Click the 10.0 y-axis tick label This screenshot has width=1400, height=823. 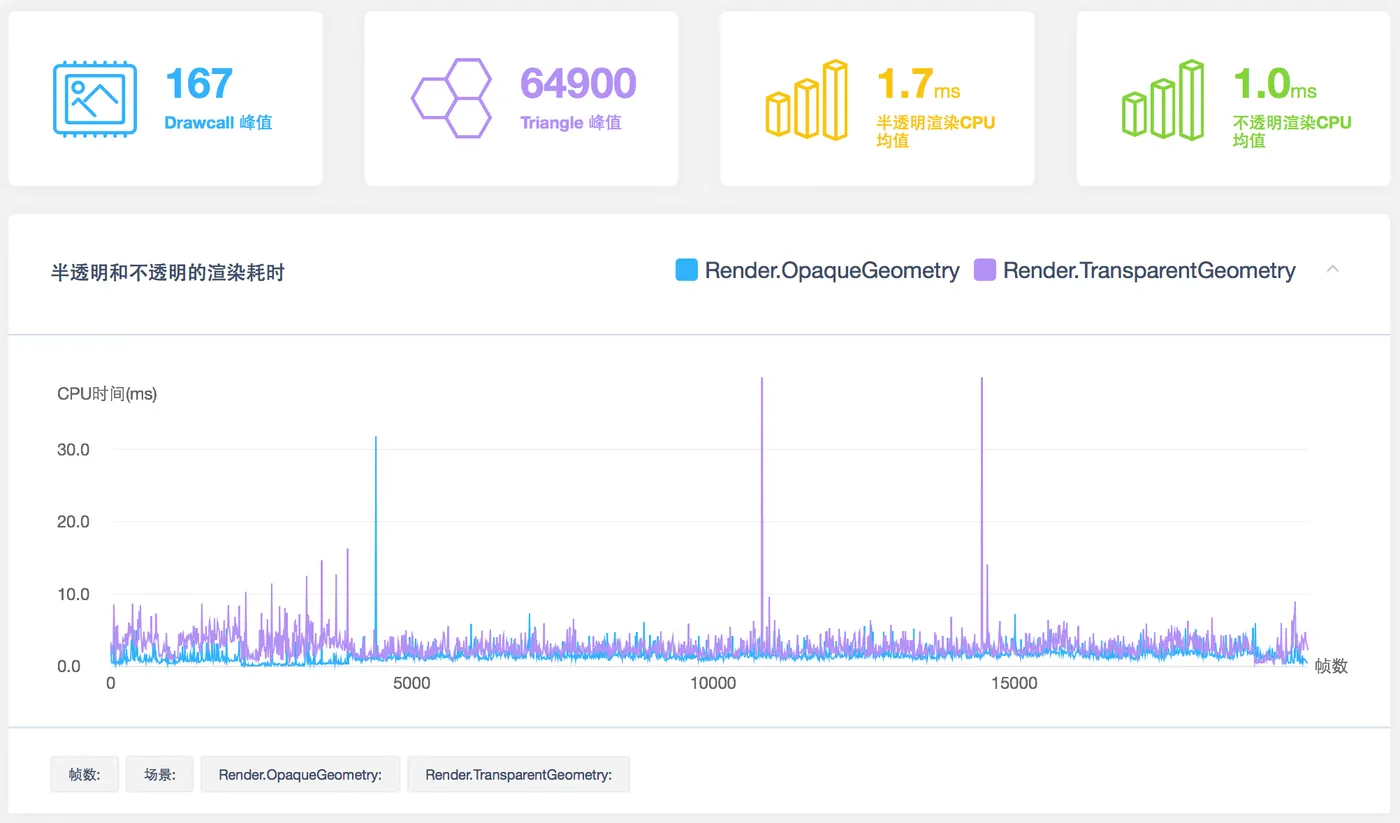point(73,594)
